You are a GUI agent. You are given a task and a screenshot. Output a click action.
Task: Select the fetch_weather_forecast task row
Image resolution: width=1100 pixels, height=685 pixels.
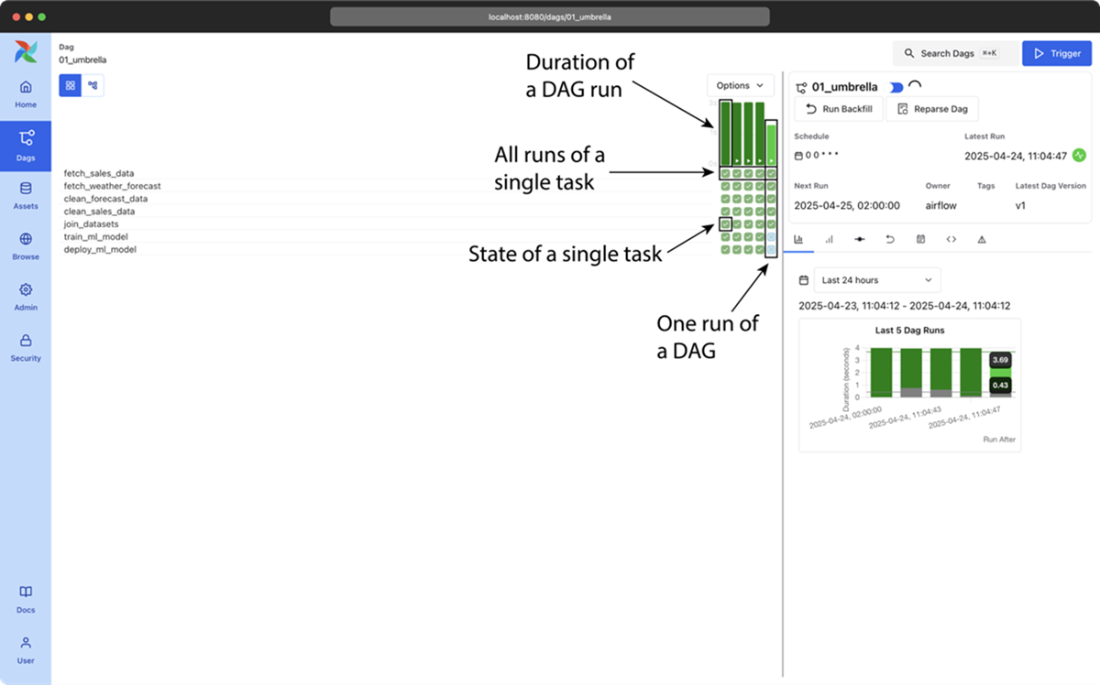(x=112, y=186)
